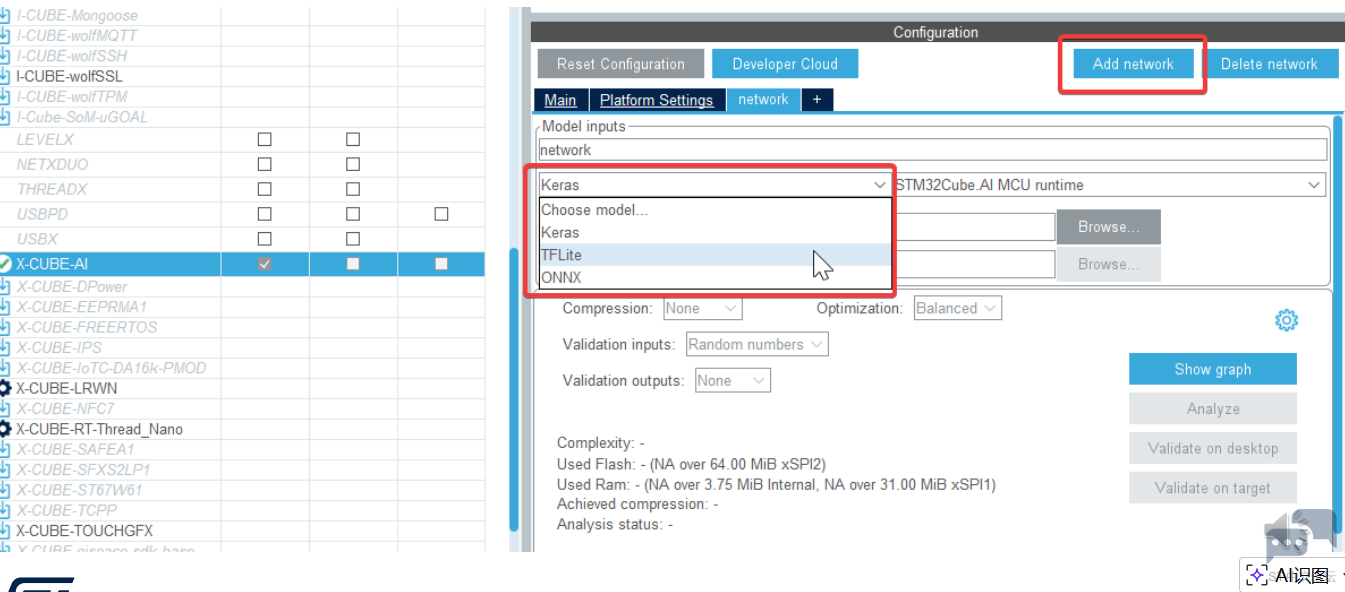Click download icon beside X-CUBE-TOUCHGFX
The height and width of the screenshot is (592, 1345).
(5, 531)
